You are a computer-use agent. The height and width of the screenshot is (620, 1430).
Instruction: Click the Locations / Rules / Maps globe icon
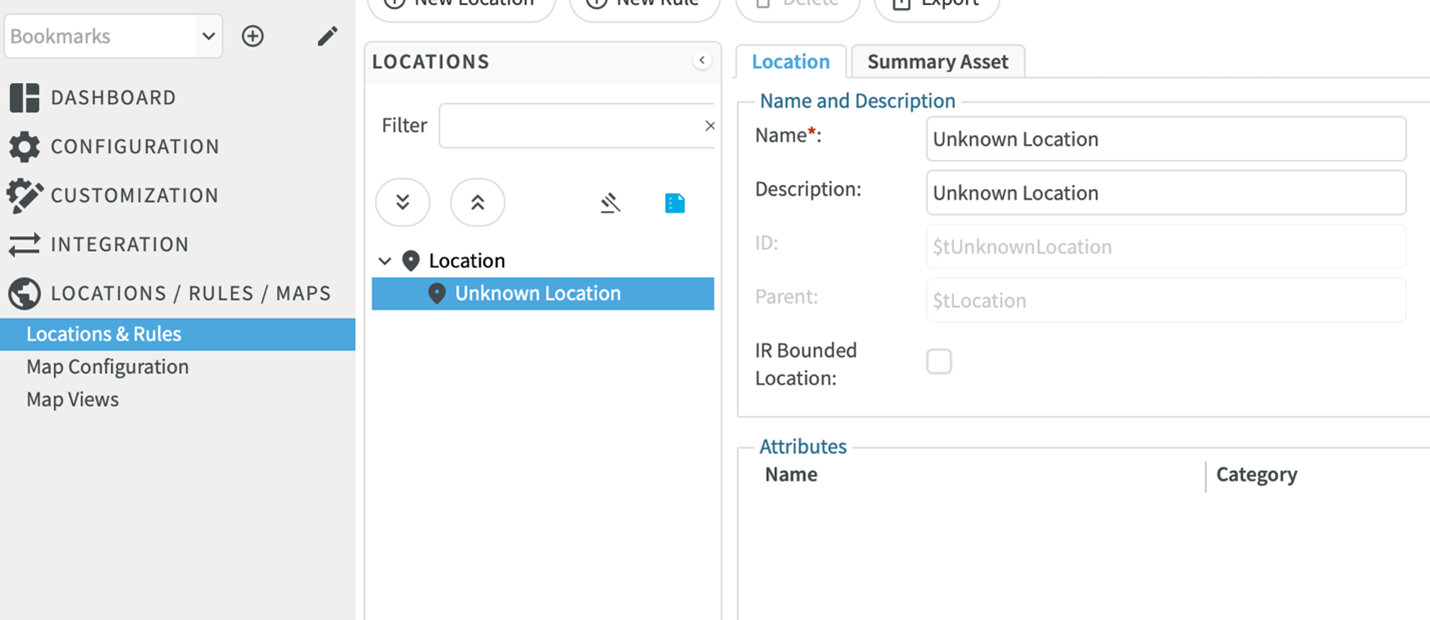click(24, 294)
